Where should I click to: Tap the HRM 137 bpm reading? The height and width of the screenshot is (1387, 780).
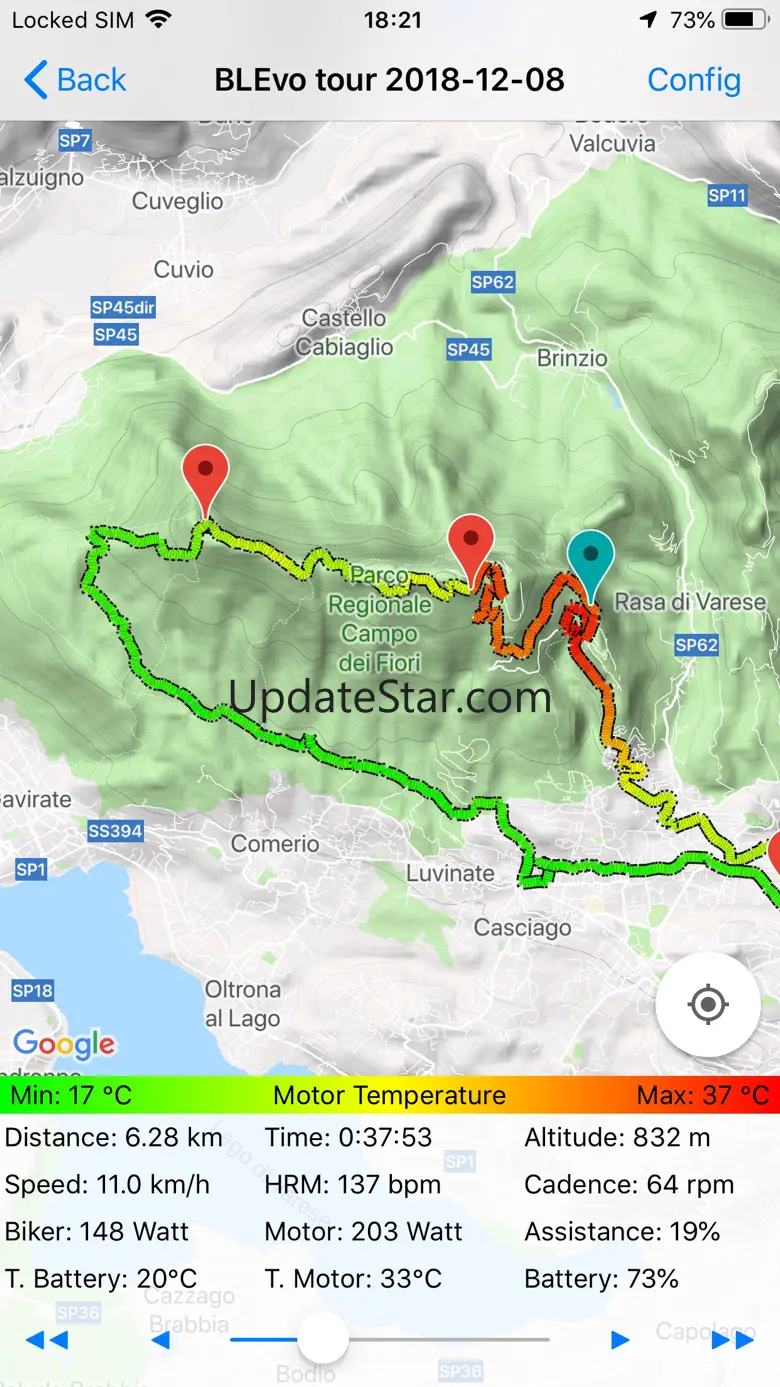coord(352,1184)
